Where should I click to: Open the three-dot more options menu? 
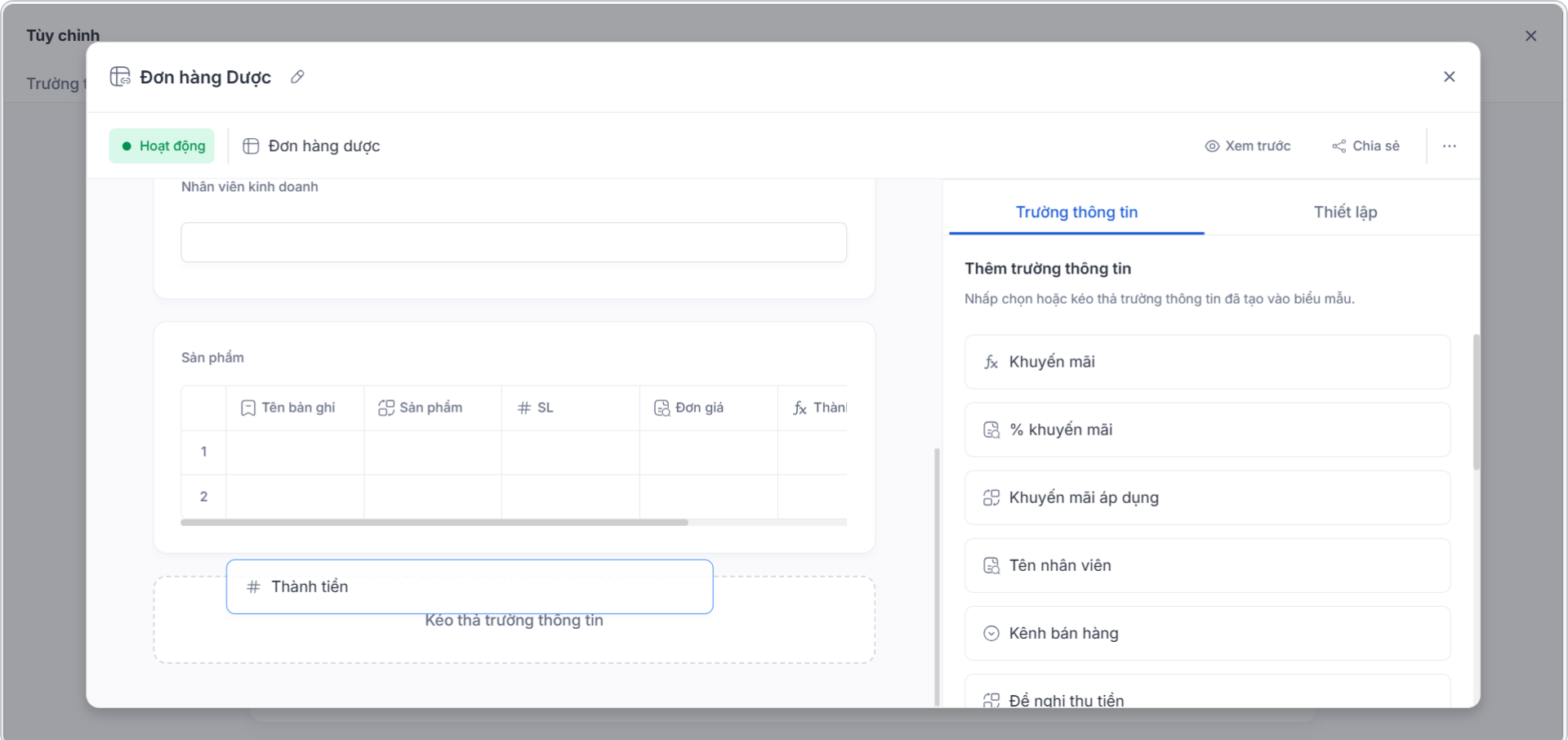point(1449,146)
